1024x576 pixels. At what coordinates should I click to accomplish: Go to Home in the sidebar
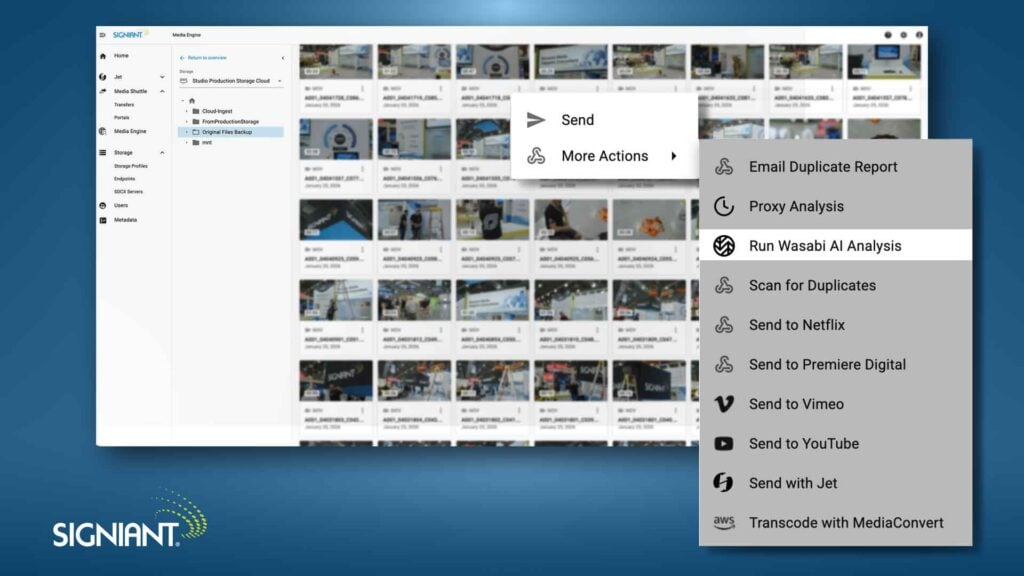tap(121, 56)
